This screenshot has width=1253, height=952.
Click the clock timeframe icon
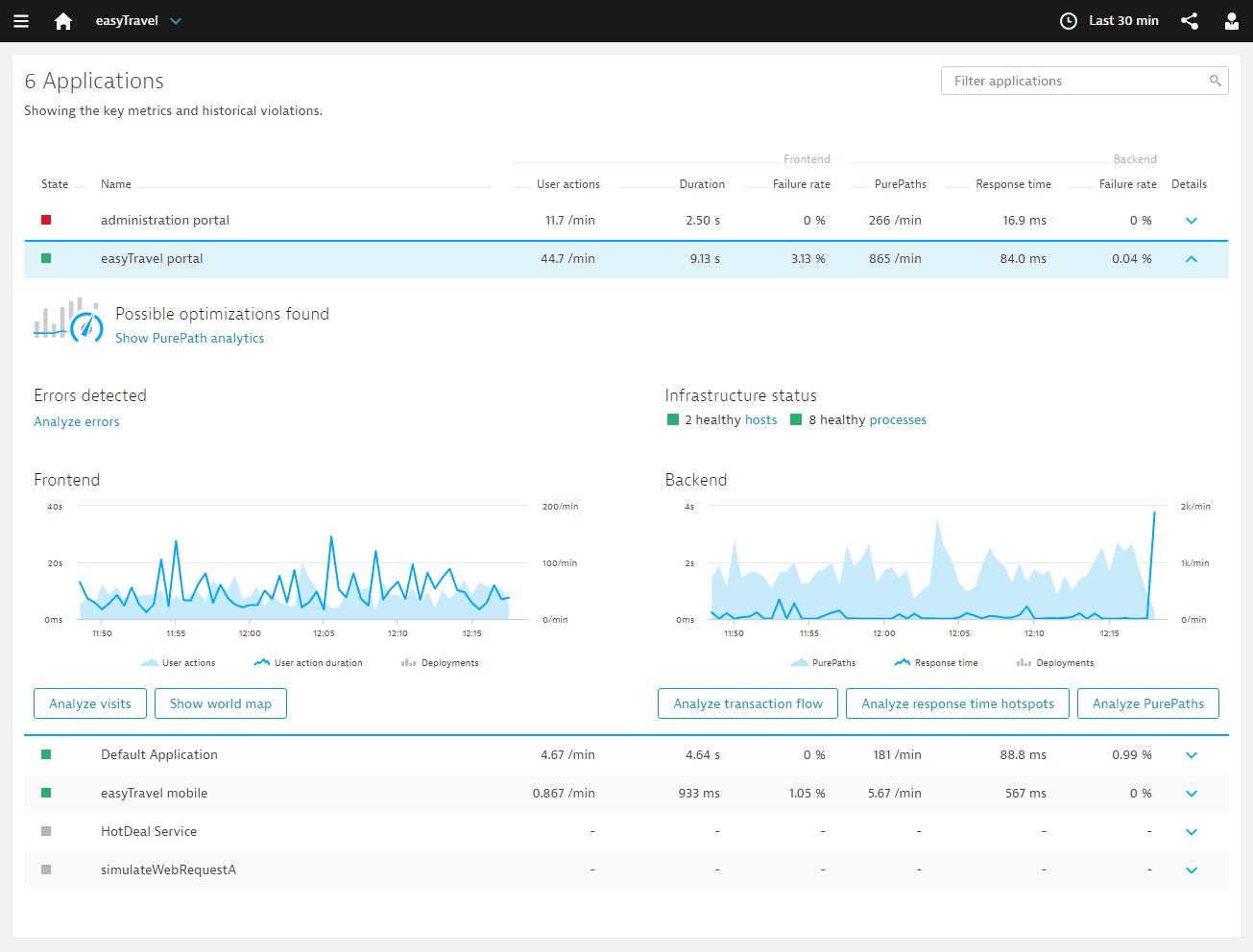click(1069, 21)
